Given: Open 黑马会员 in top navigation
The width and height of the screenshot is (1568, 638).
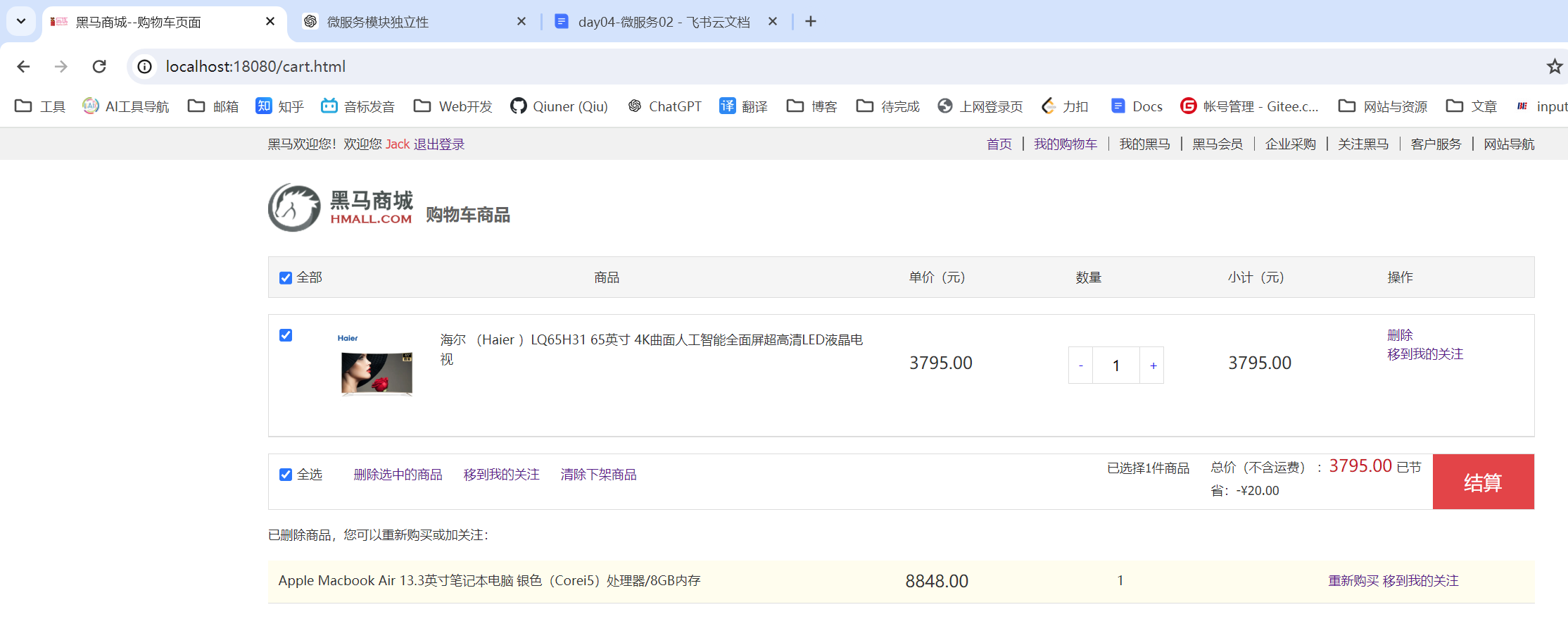Looking at the screenshot, I should pos(1218,144).
